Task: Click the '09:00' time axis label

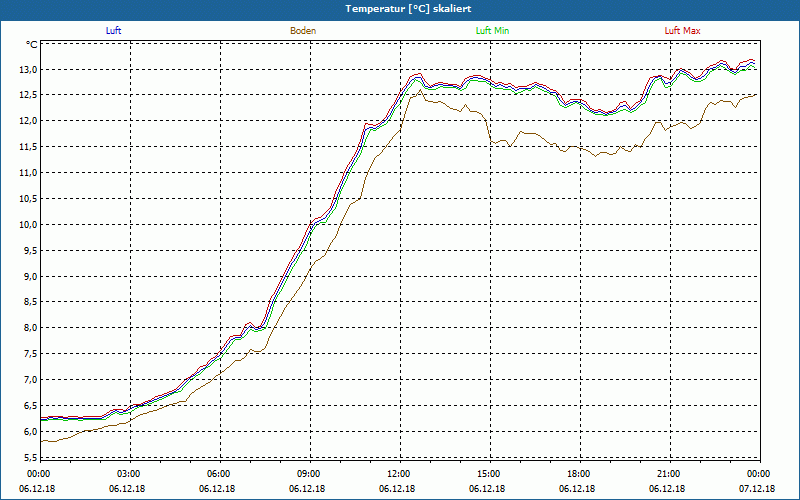Action: coord(307,474)
